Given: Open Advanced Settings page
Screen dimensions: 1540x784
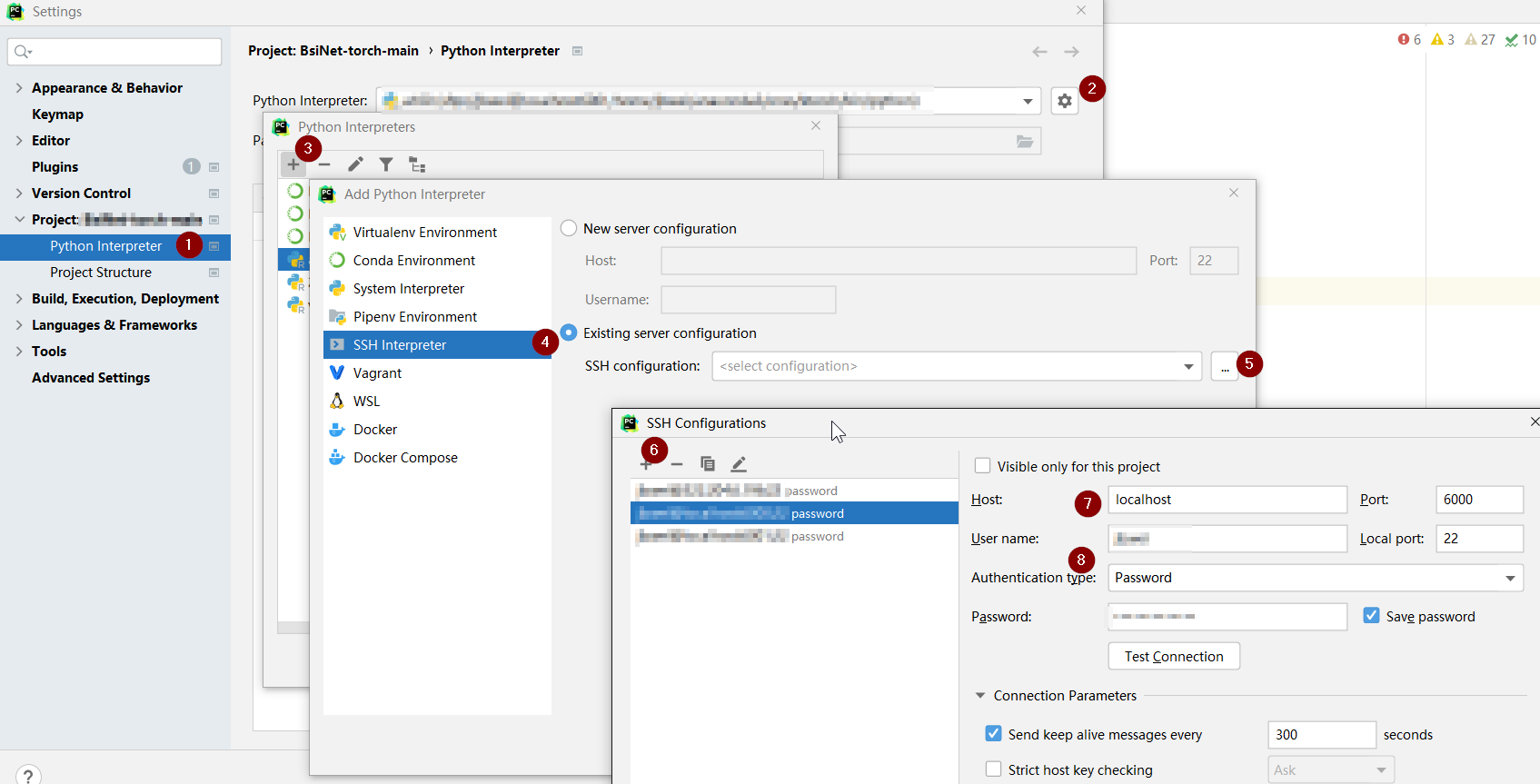Looking at the screenshot, I should (x=91, y=378).
